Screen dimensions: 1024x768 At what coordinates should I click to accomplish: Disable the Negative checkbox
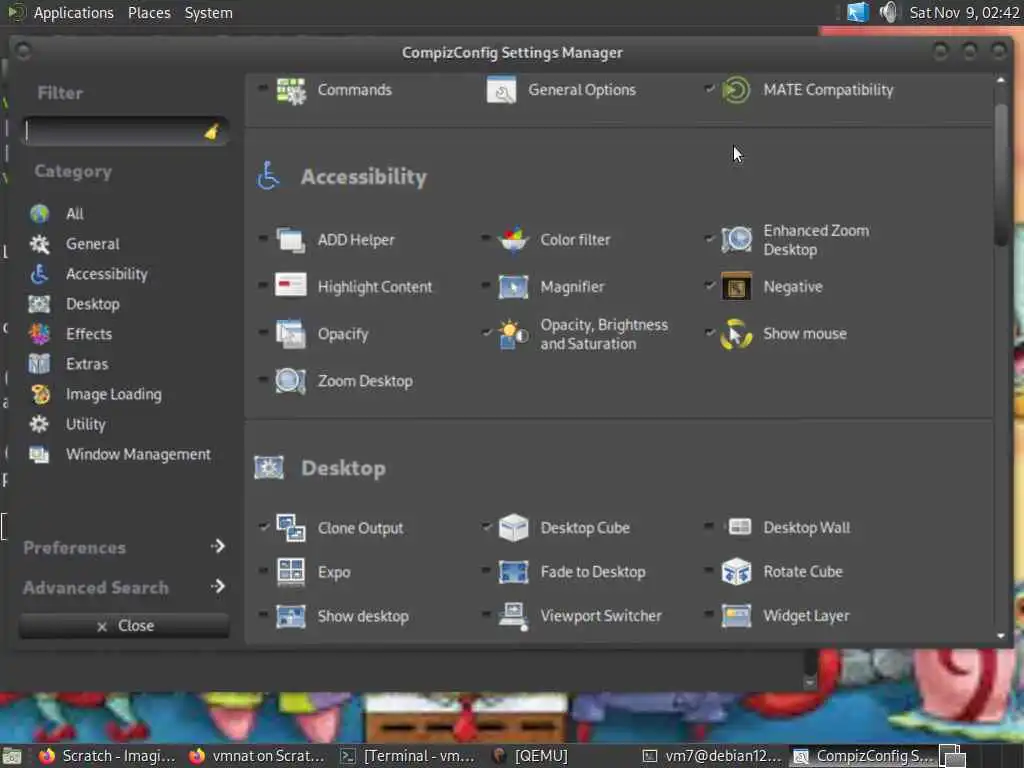coord(709,285)
